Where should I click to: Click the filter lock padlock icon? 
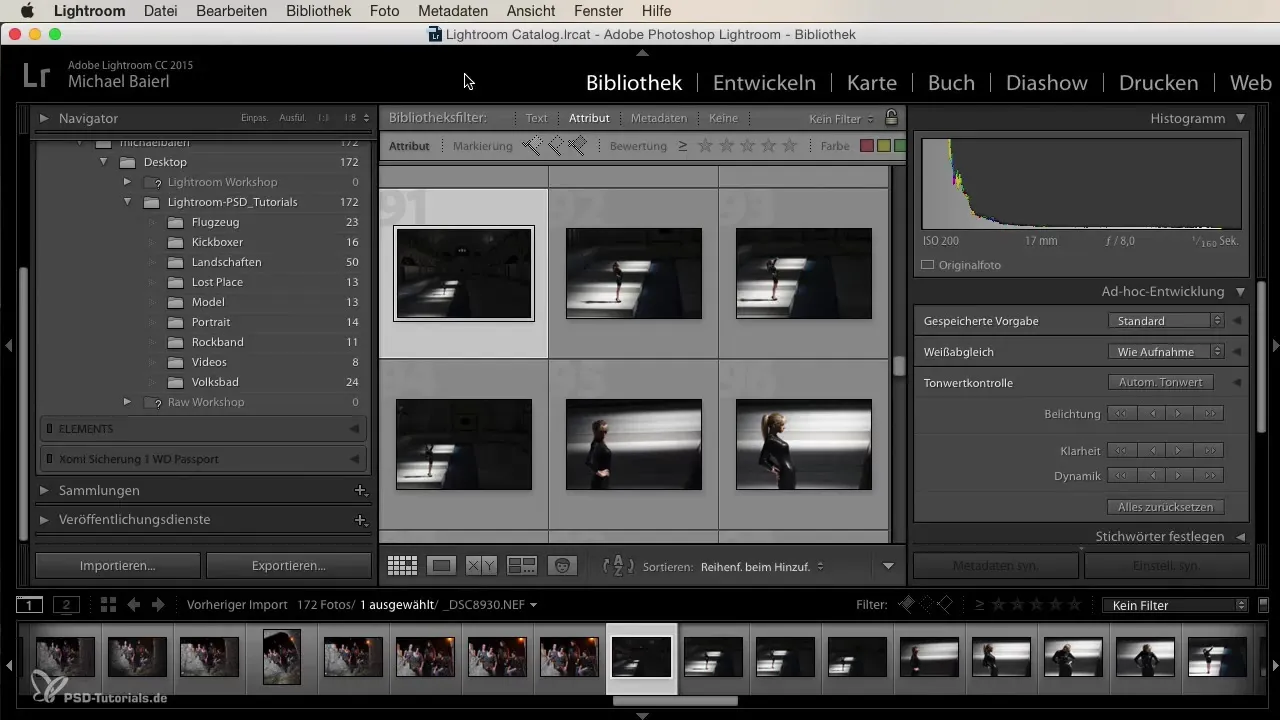click(x=891, y=118)
